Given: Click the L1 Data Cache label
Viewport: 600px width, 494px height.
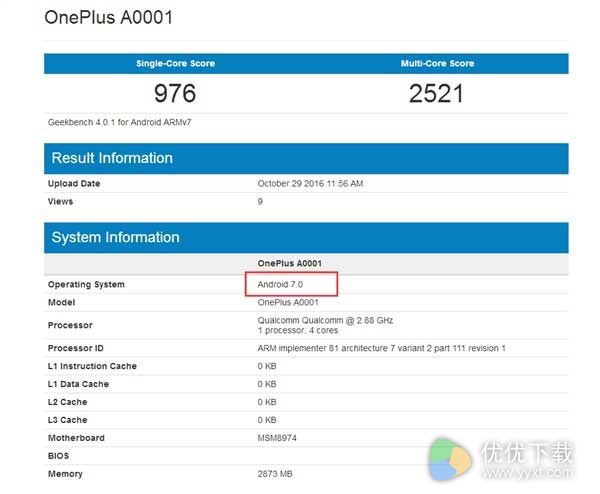Looking at the screenshot, I should (x=78, y=384).
